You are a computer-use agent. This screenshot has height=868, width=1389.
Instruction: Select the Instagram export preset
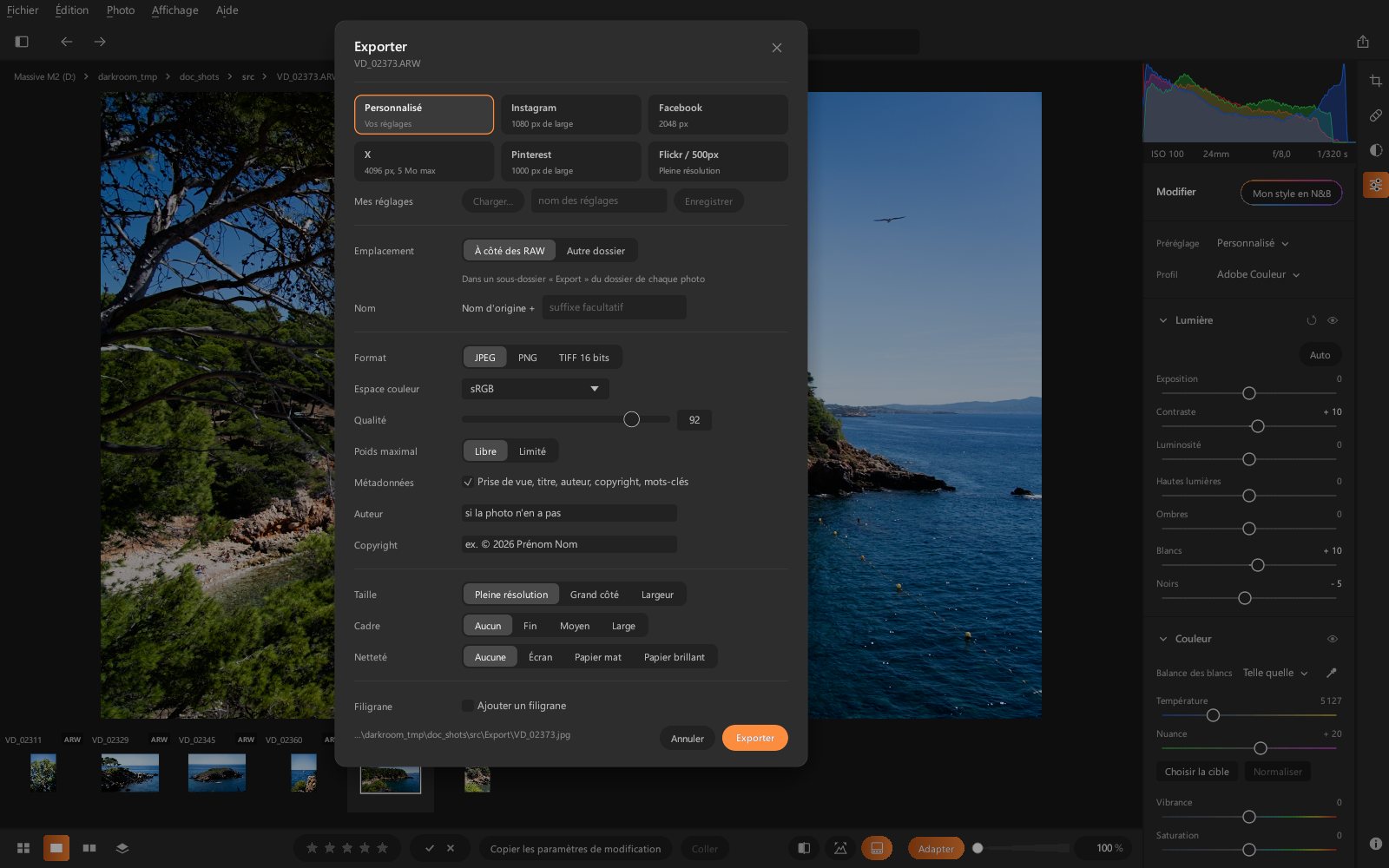(571, 115)
